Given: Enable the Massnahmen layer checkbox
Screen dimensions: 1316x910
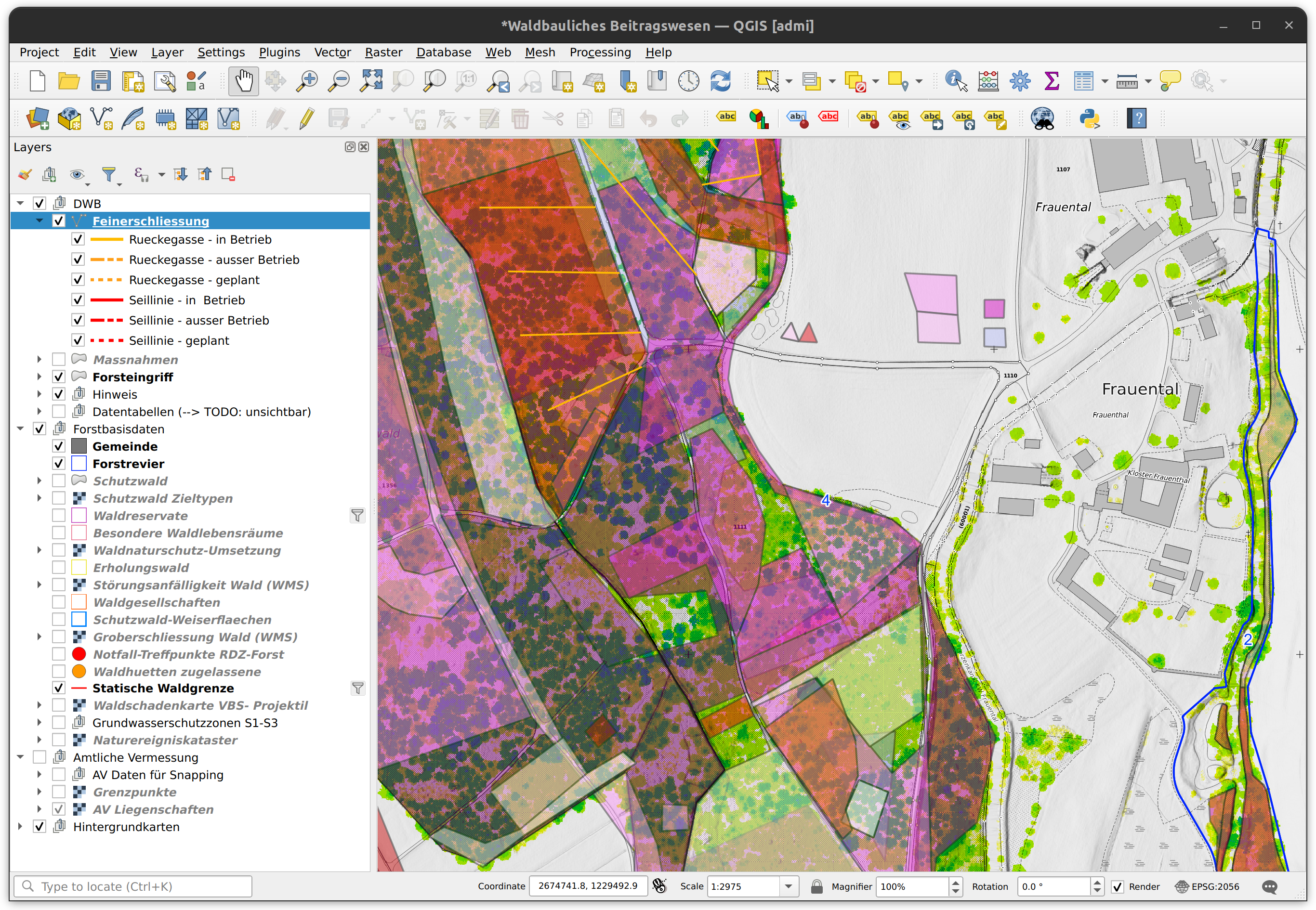Looking at the screenshot, I should point(59,359).
